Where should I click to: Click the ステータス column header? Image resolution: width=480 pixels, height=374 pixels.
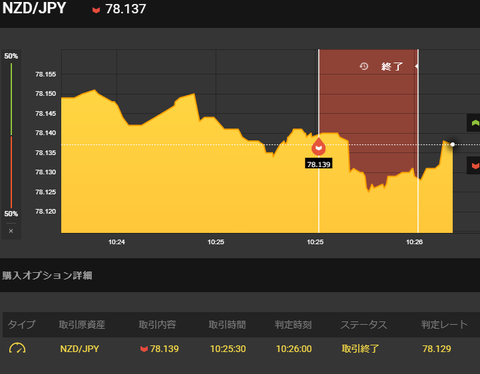(x=364, y=324)
